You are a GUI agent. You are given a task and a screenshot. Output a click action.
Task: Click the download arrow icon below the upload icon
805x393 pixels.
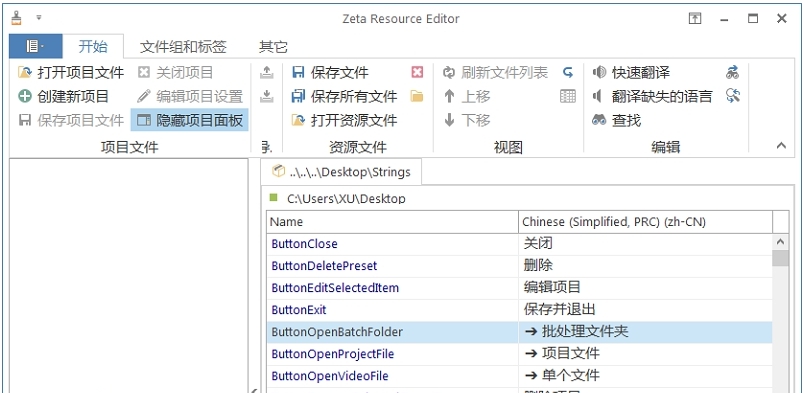point(266,96)
